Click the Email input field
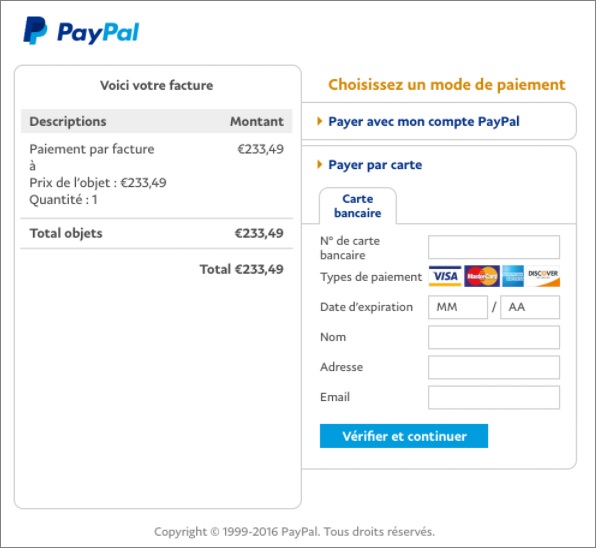 tap(494, 397)
